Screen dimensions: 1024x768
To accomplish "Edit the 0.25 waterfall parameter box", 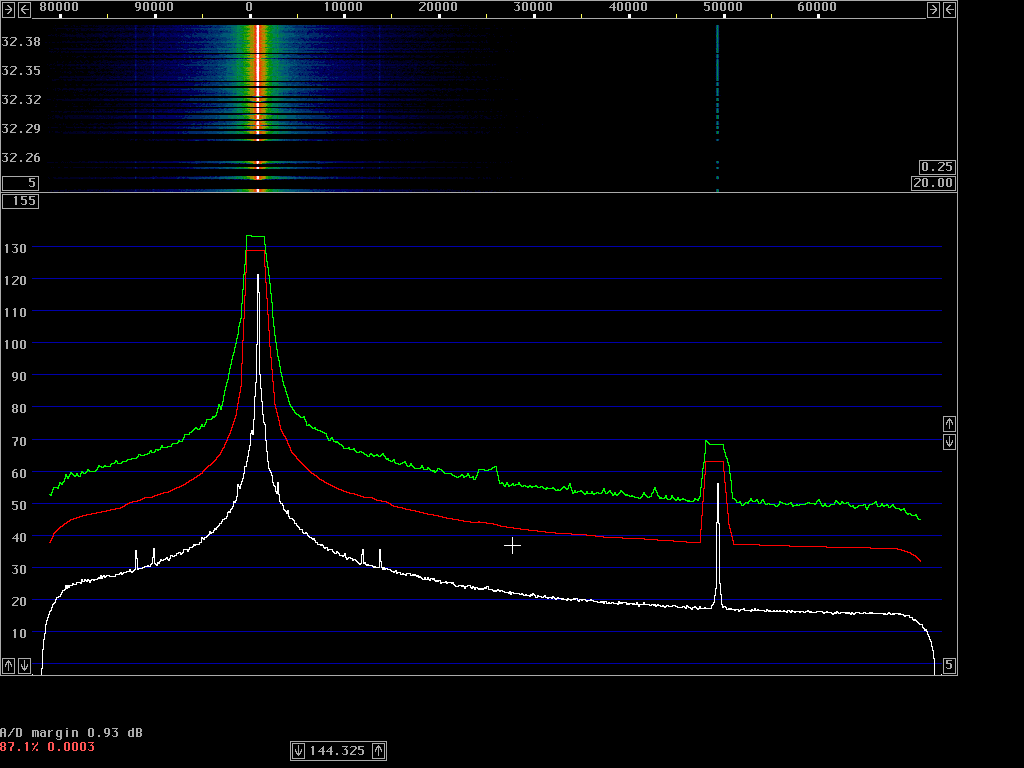I will pyautogui.click(x=937, y=167).
